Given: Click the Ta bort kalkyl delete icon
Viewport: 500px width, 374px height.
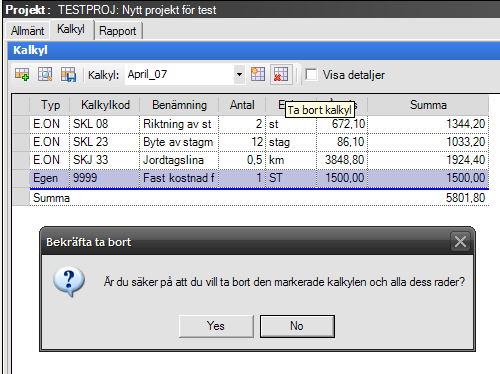Looking at the screenshot, I should pyautogui.click(x=281, y=74).
